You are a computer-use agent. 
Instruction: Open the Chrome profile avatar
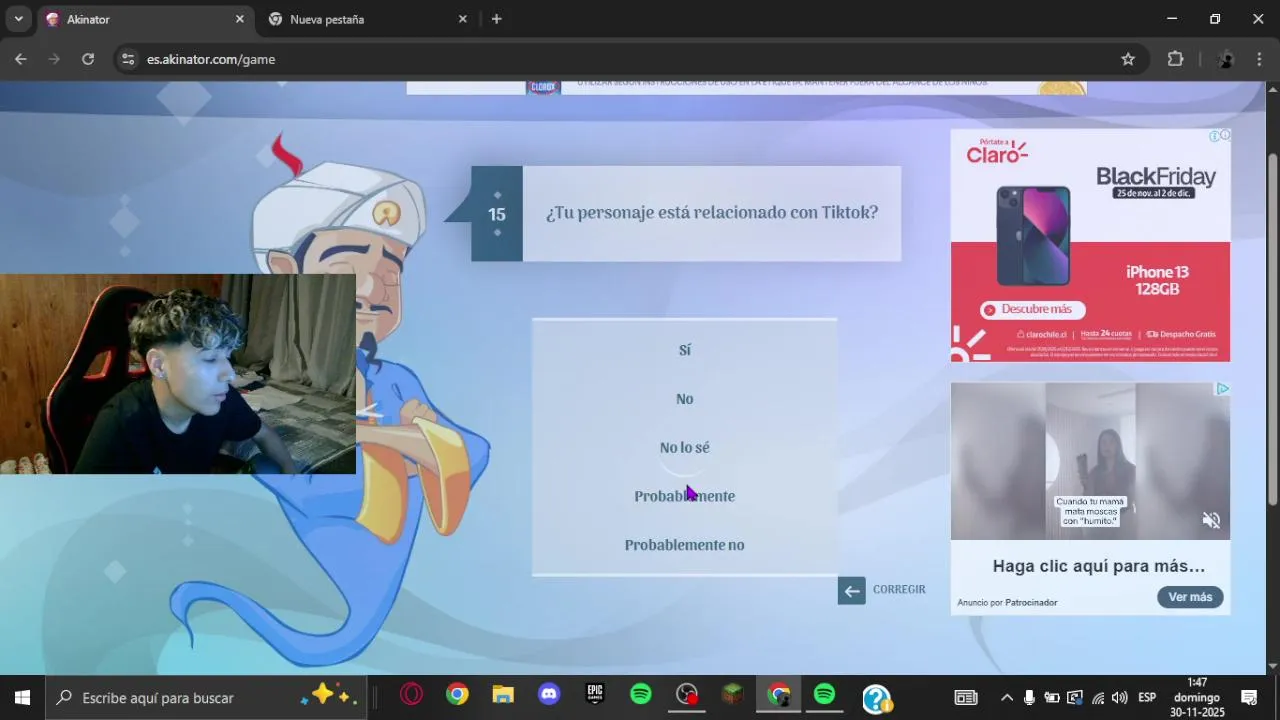point(1226,59)
